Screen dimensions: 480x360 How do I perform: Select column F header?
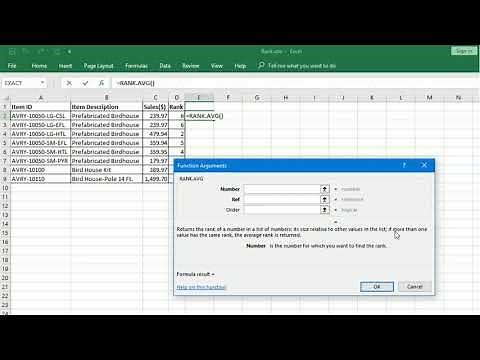coord(228,97)
